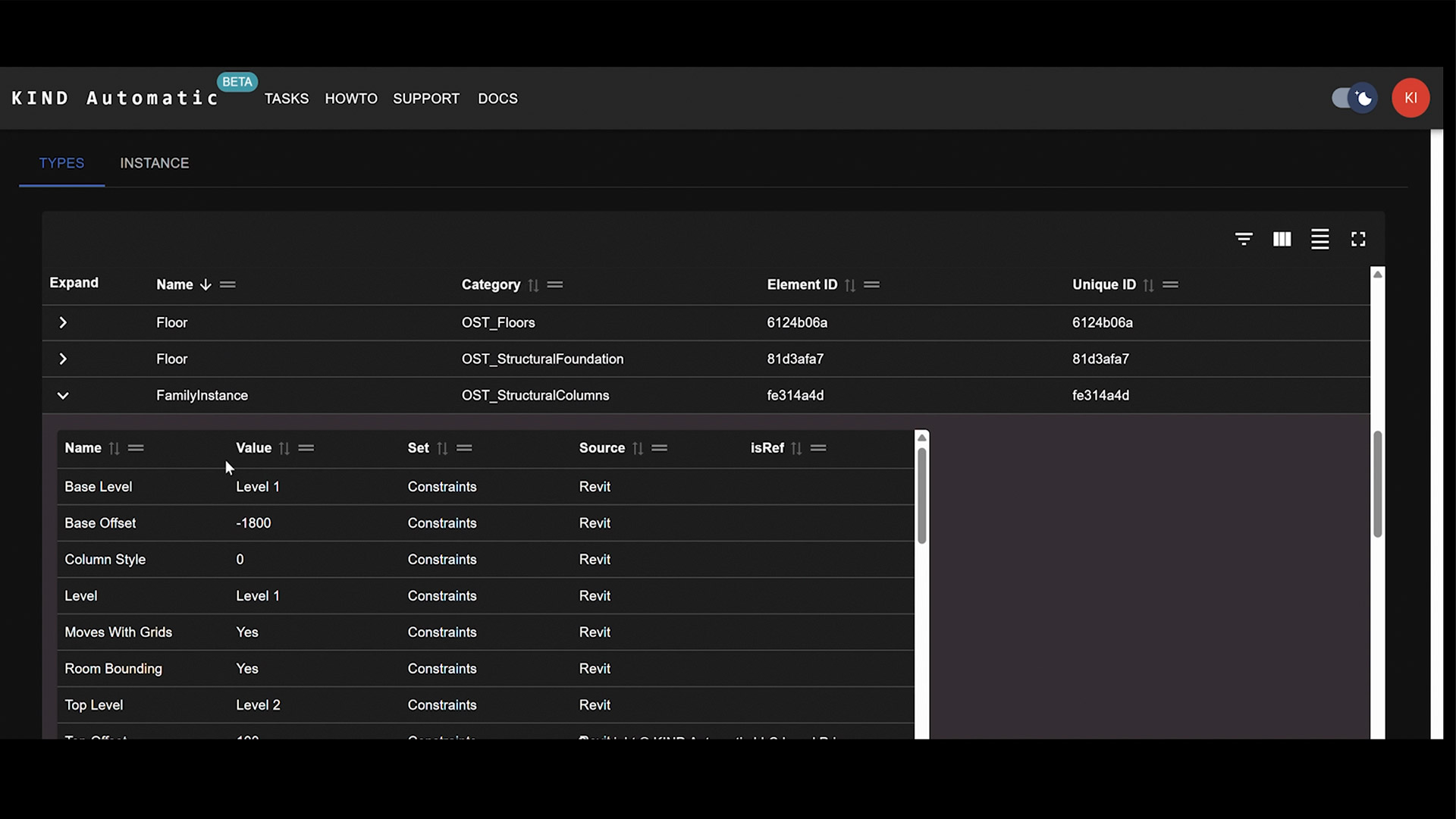Sort by the Category column

point(533,285)
